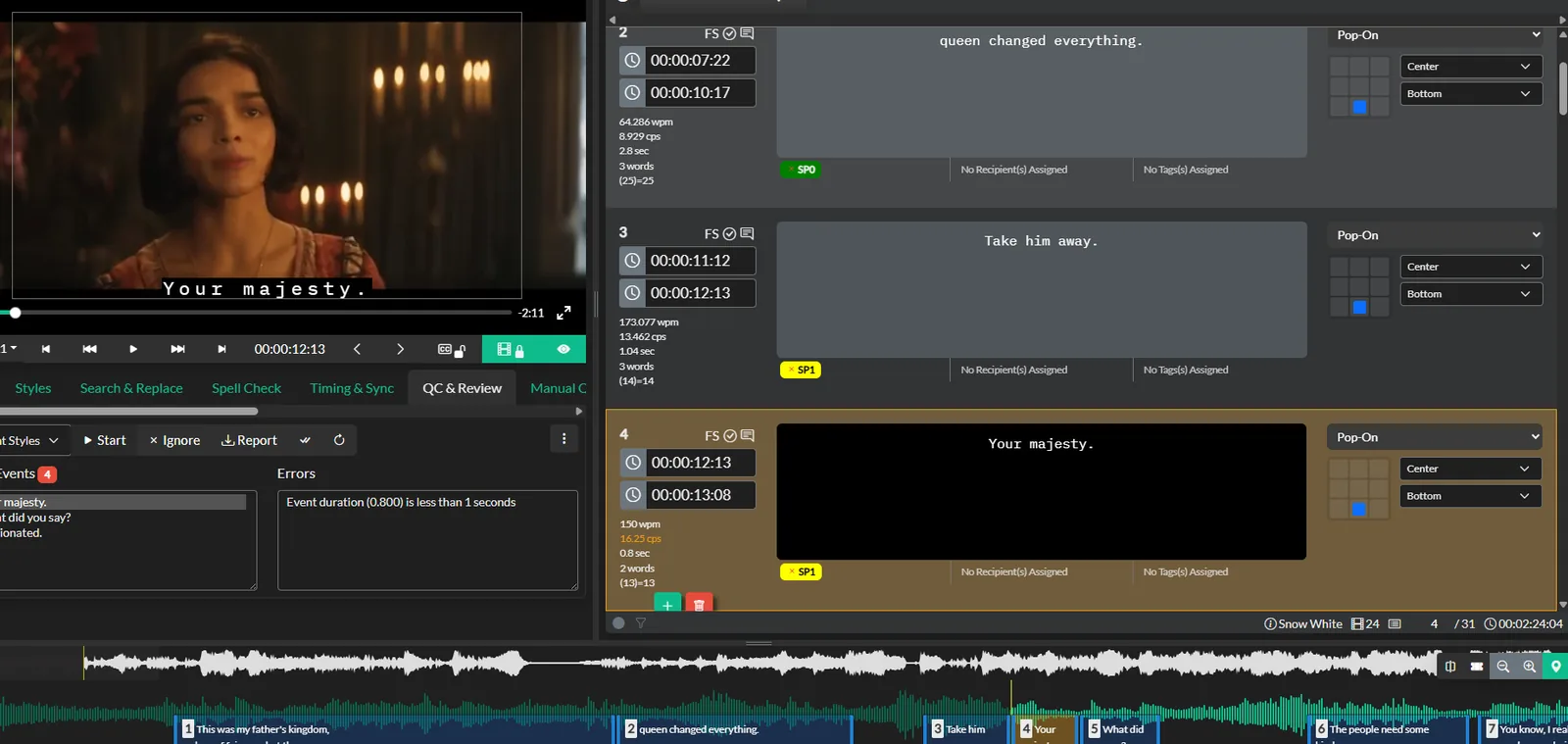The image size is (1568, 744).
Task: Expand video to fullscreen
Action: 563,313
